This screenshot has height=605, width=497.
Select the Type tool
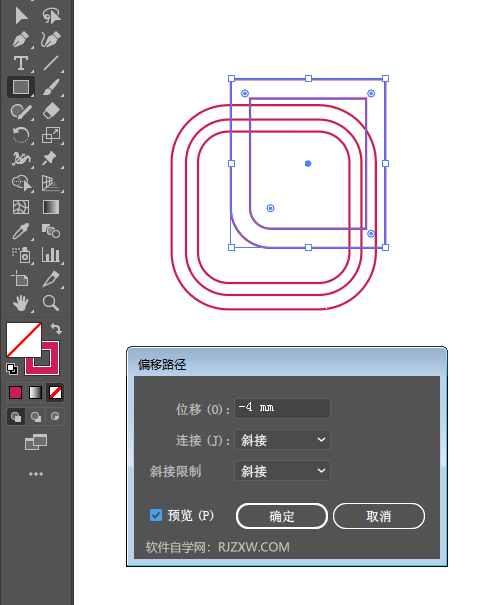21,63
